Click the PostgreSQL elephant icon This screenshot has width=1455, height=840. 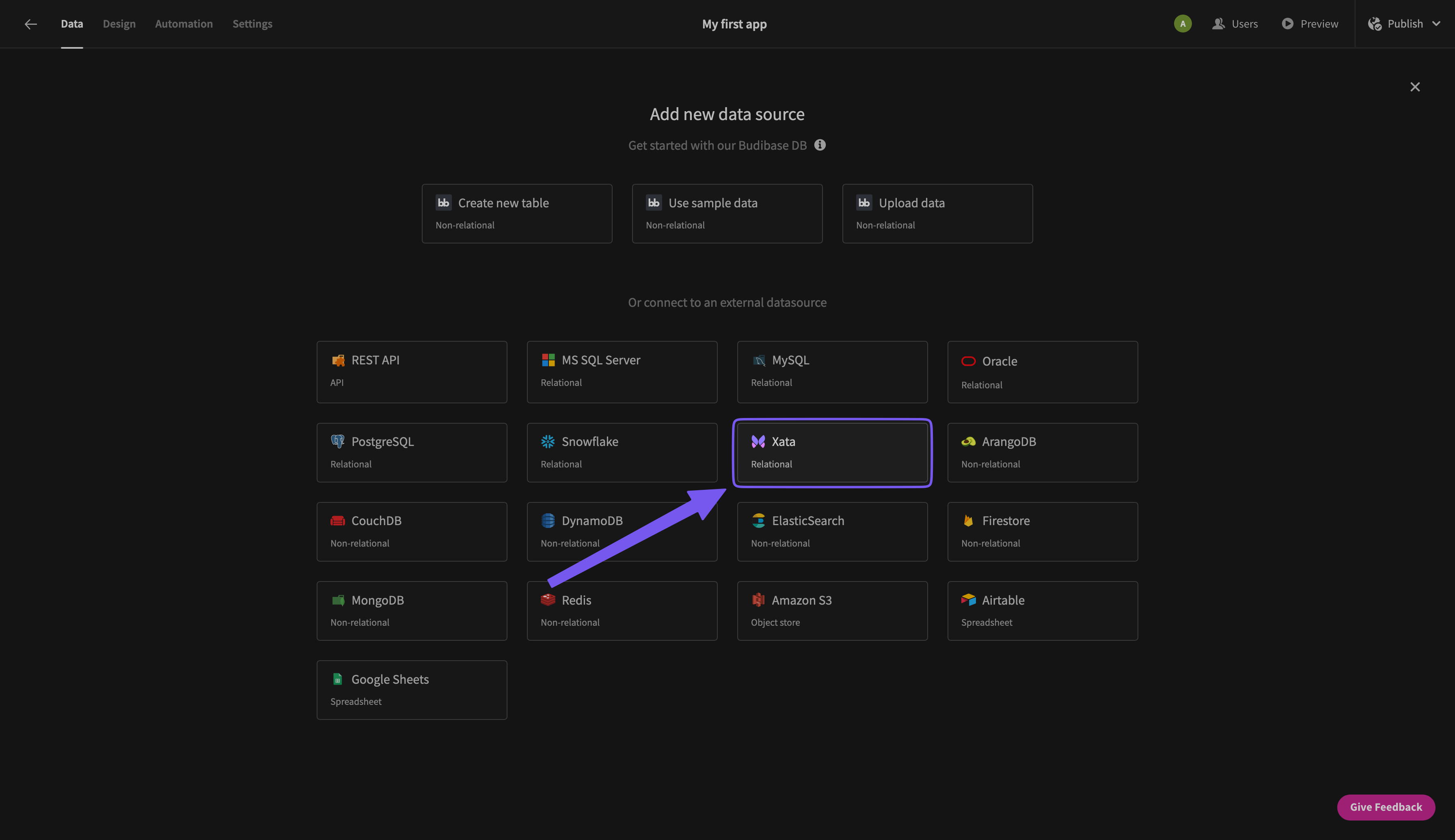pos(338,442)
